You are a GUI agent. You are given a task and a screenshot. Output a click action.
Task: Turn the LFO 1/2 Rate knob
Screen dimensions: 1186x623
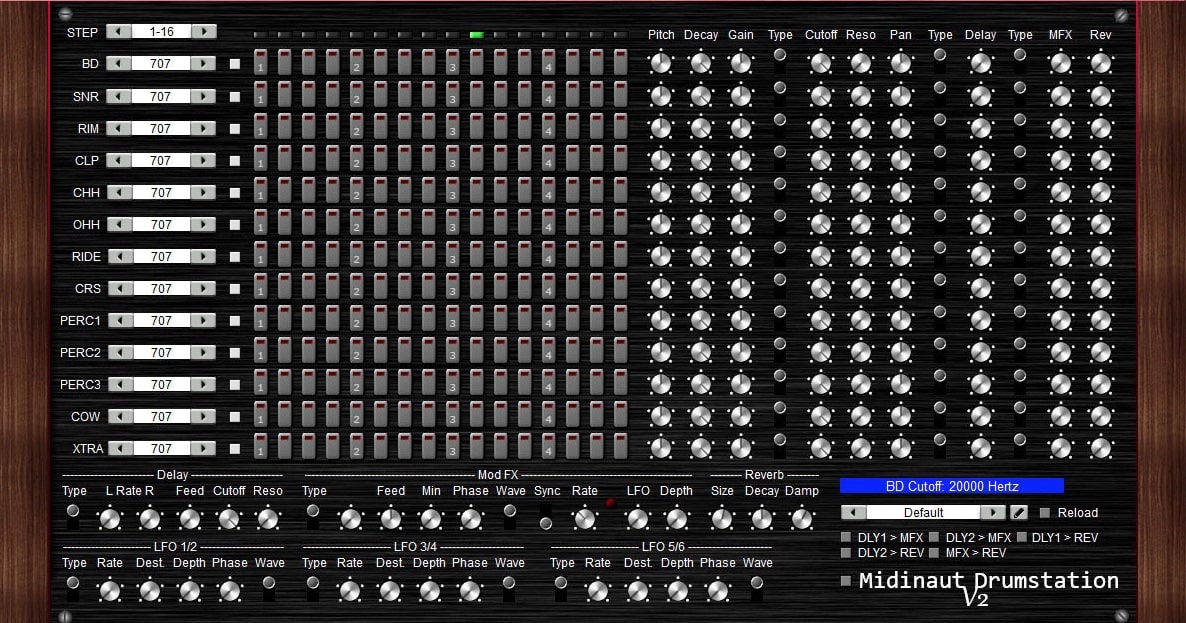[110, 590]
